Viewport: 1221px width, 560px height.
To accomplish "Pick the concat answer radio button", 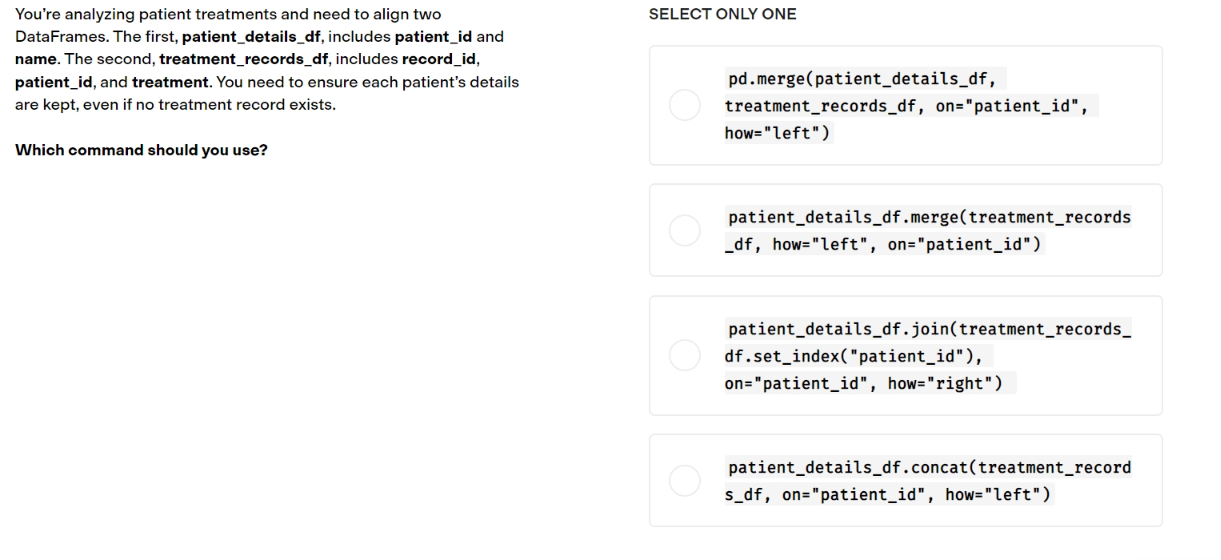I will pos(685,480).
